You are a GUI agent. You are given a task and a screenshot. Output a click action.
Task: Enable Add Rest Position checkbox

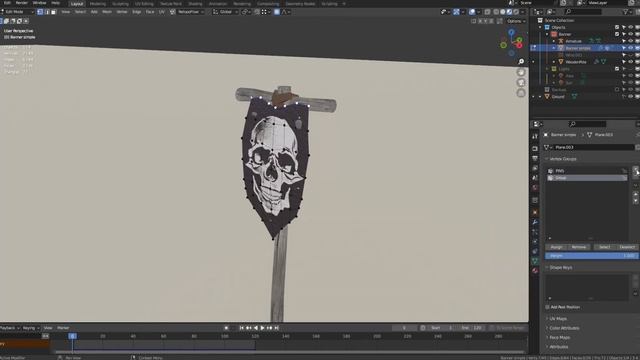547,307
